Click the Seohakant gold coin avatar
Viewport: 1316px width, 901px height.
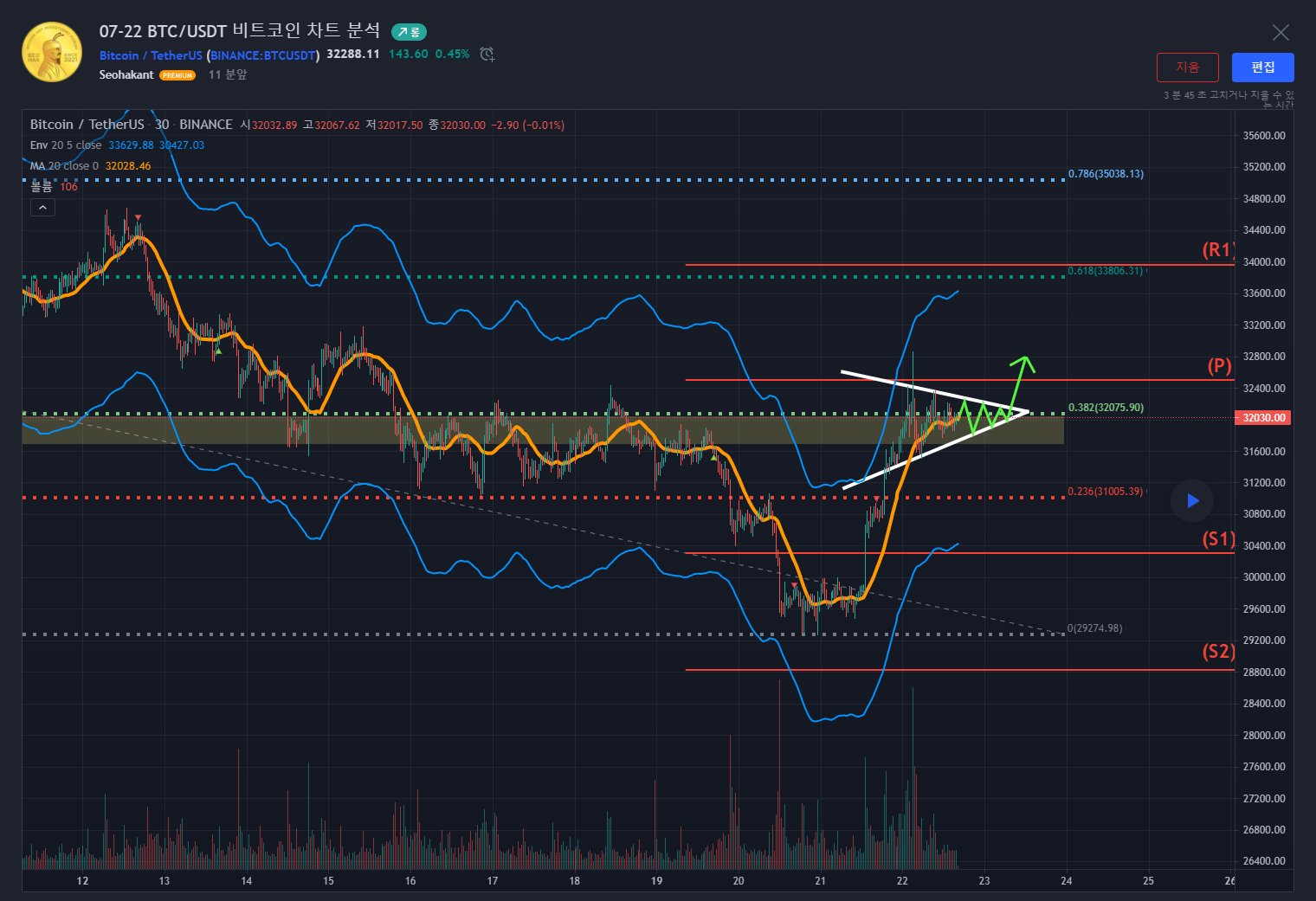[x=52, y=52]
